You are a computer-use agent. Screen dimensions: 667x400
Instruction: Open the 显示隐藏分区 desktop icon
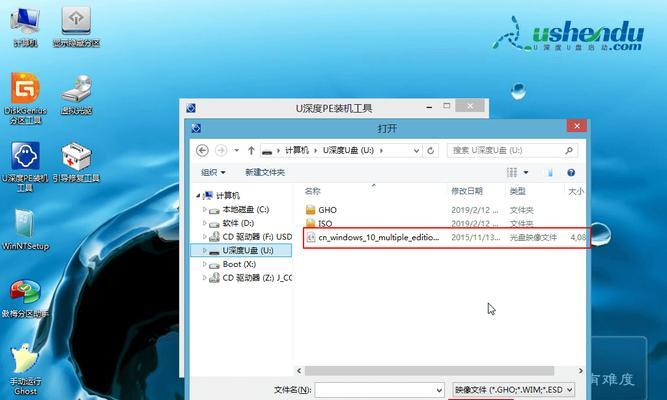[x=76, y=26]
